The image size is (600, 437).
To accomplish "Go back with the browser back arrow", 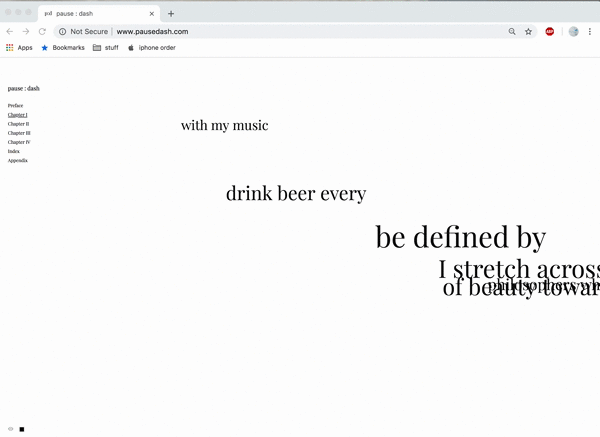I will tap(10, 31).
